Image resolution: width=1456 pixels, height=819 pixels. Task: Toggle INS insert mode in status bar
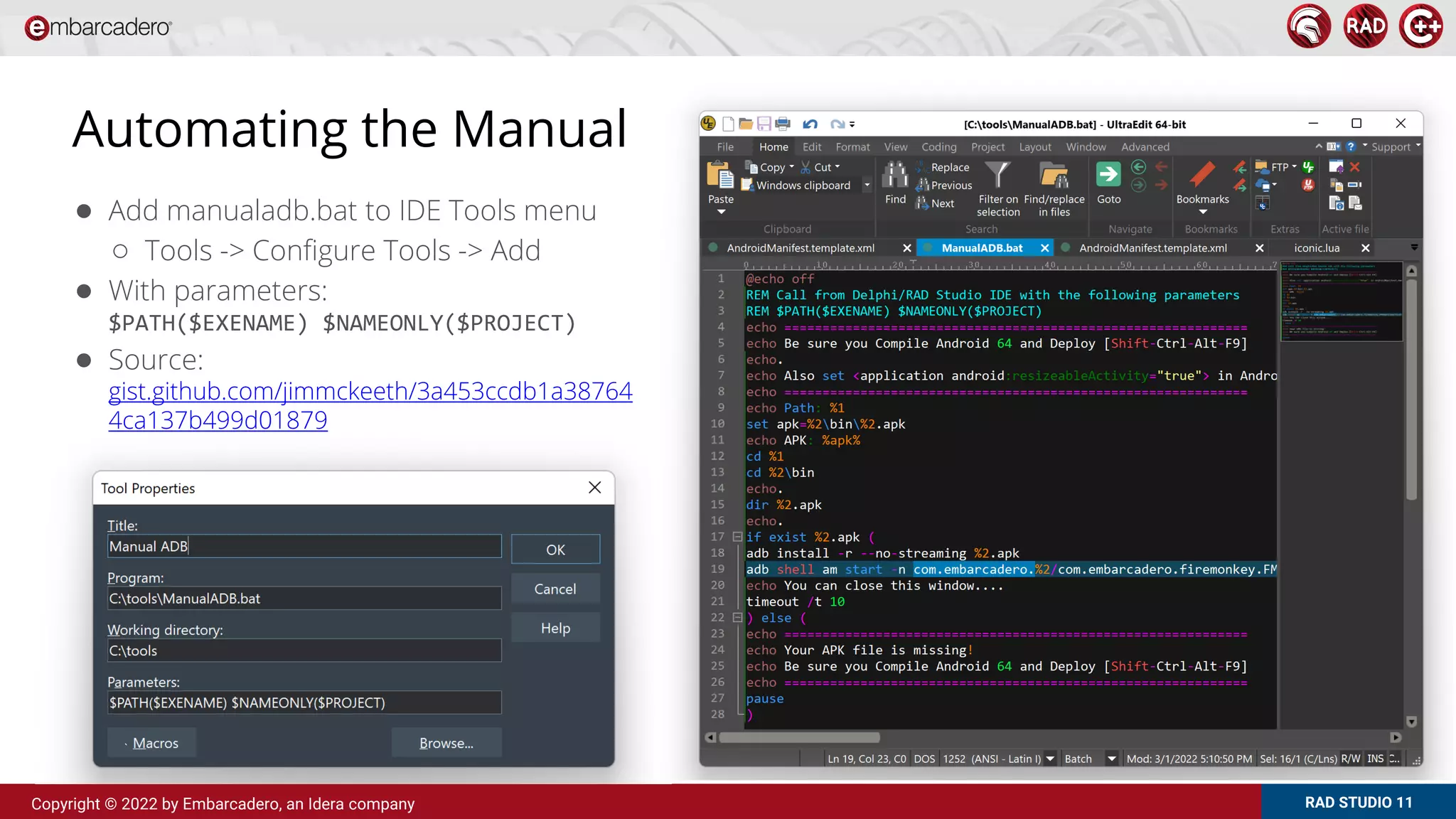(x=1376, y=759)
